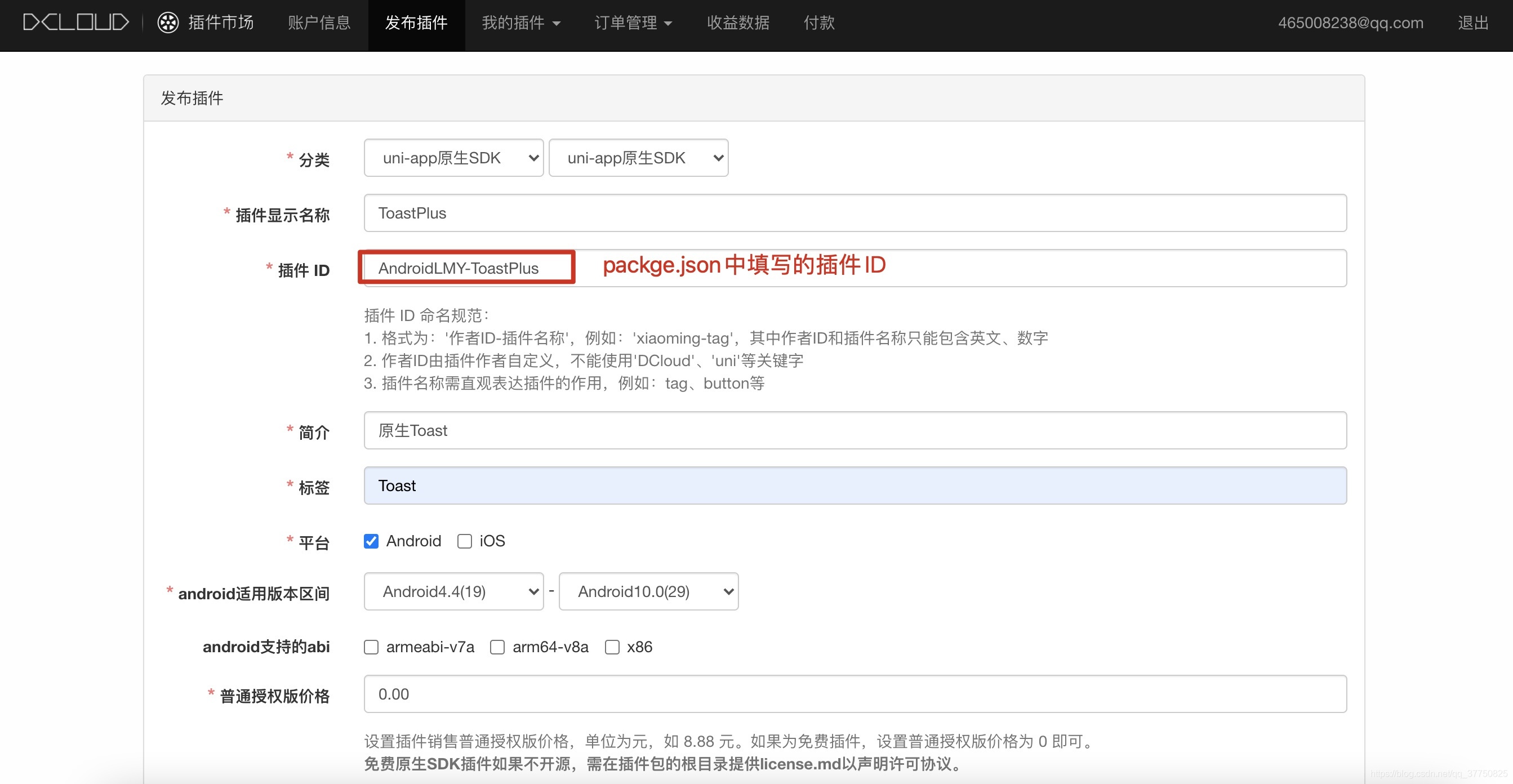
Task: Click the rule line mentioning 'DCloud'、'uni'
Action: [583, 360]
